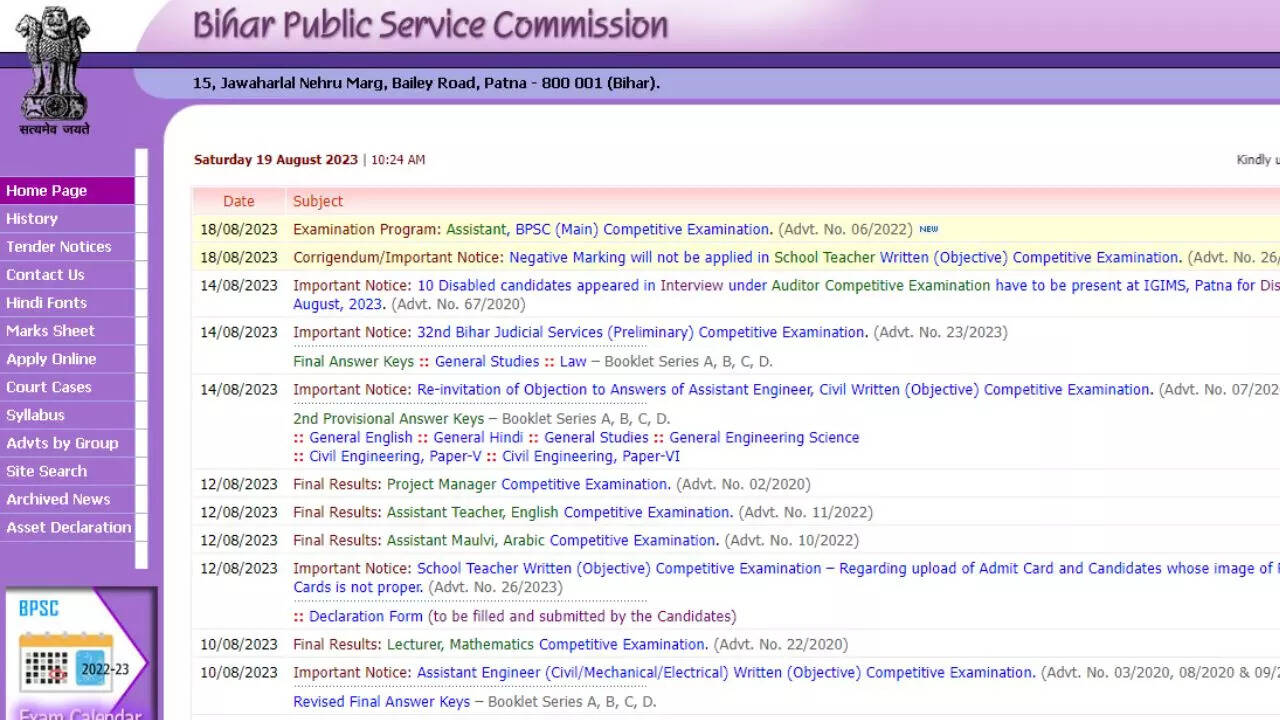
Task: Open Civil Engineering, Paper-VI answer key
Action: point(590,456)
